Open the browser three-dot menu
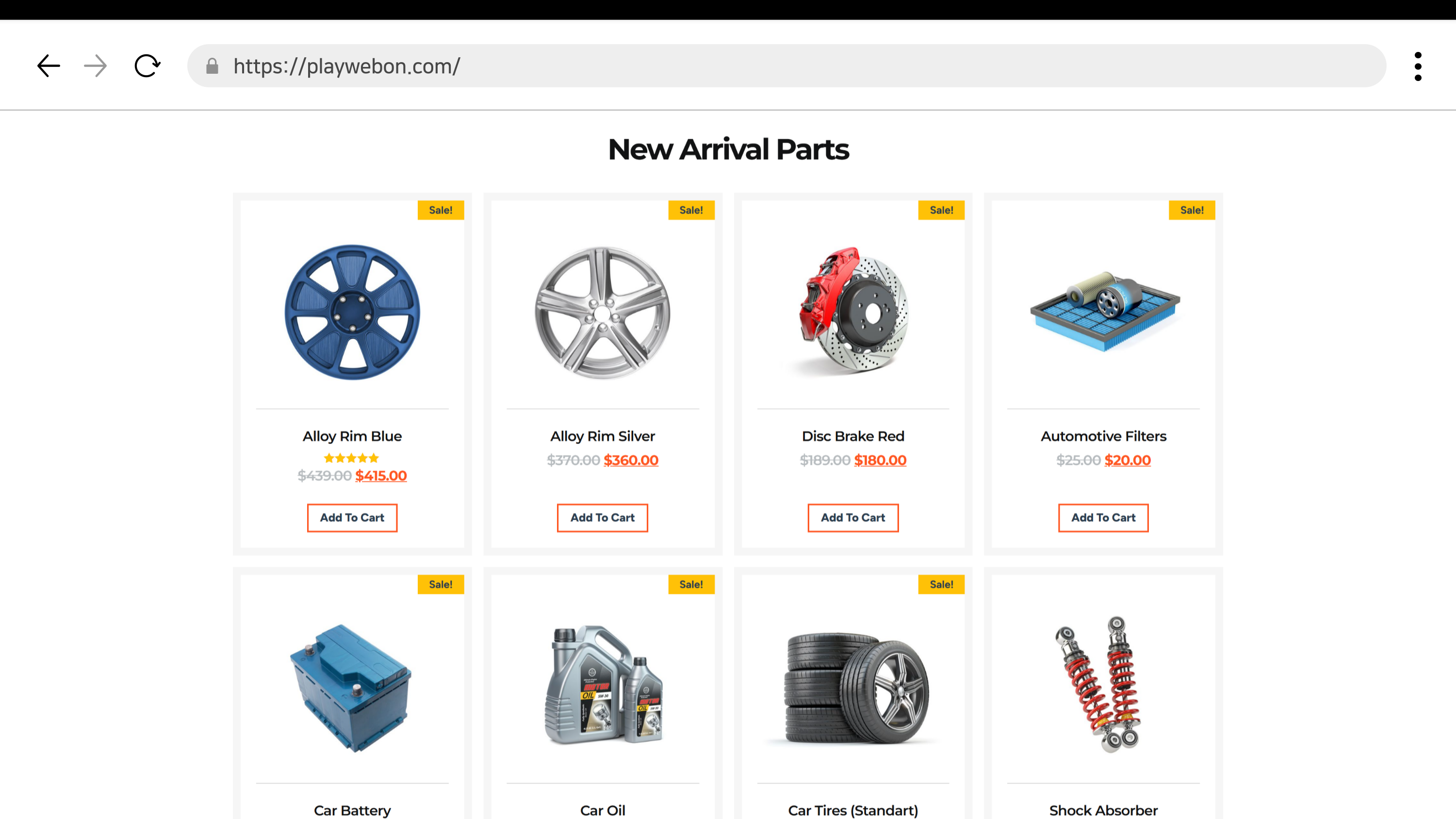 click(x=1418, y=66)
